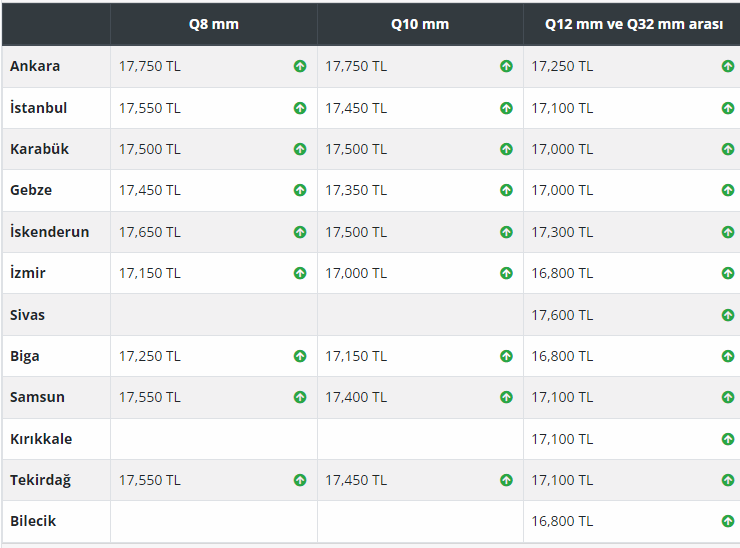Viewport: 740px width, 548px height.
Task: Click the green arrow next to Samsun Q8 price
Action: [x=300, y=397]
